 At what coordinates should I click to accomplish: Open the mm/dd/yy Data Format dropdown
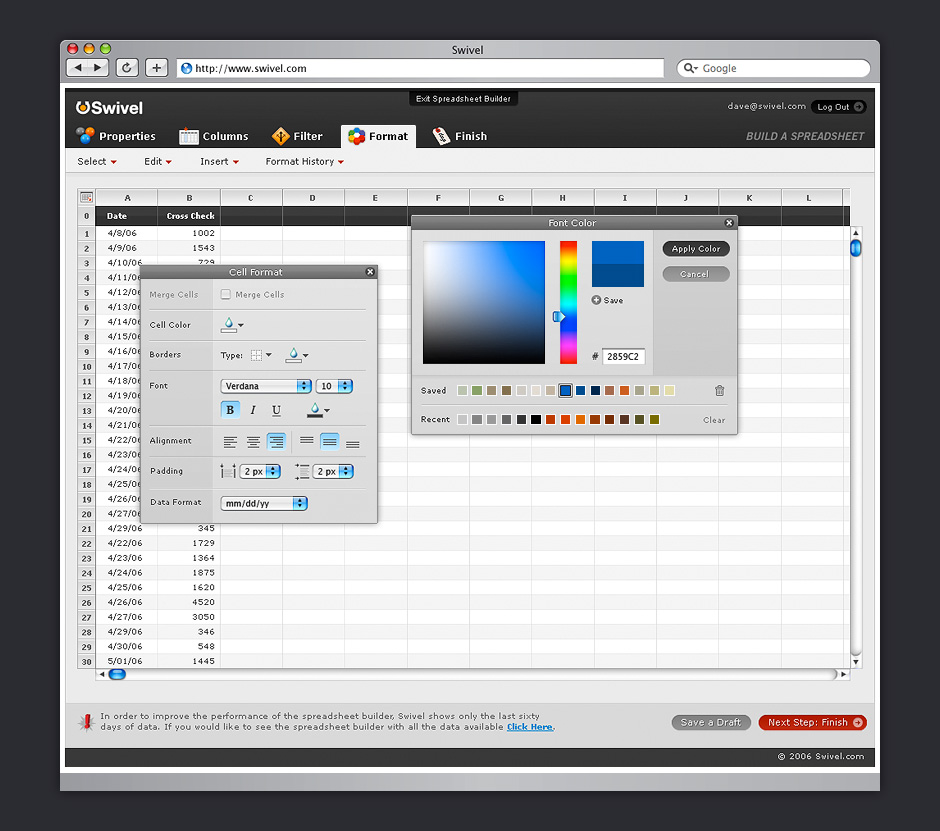point(264,503)
